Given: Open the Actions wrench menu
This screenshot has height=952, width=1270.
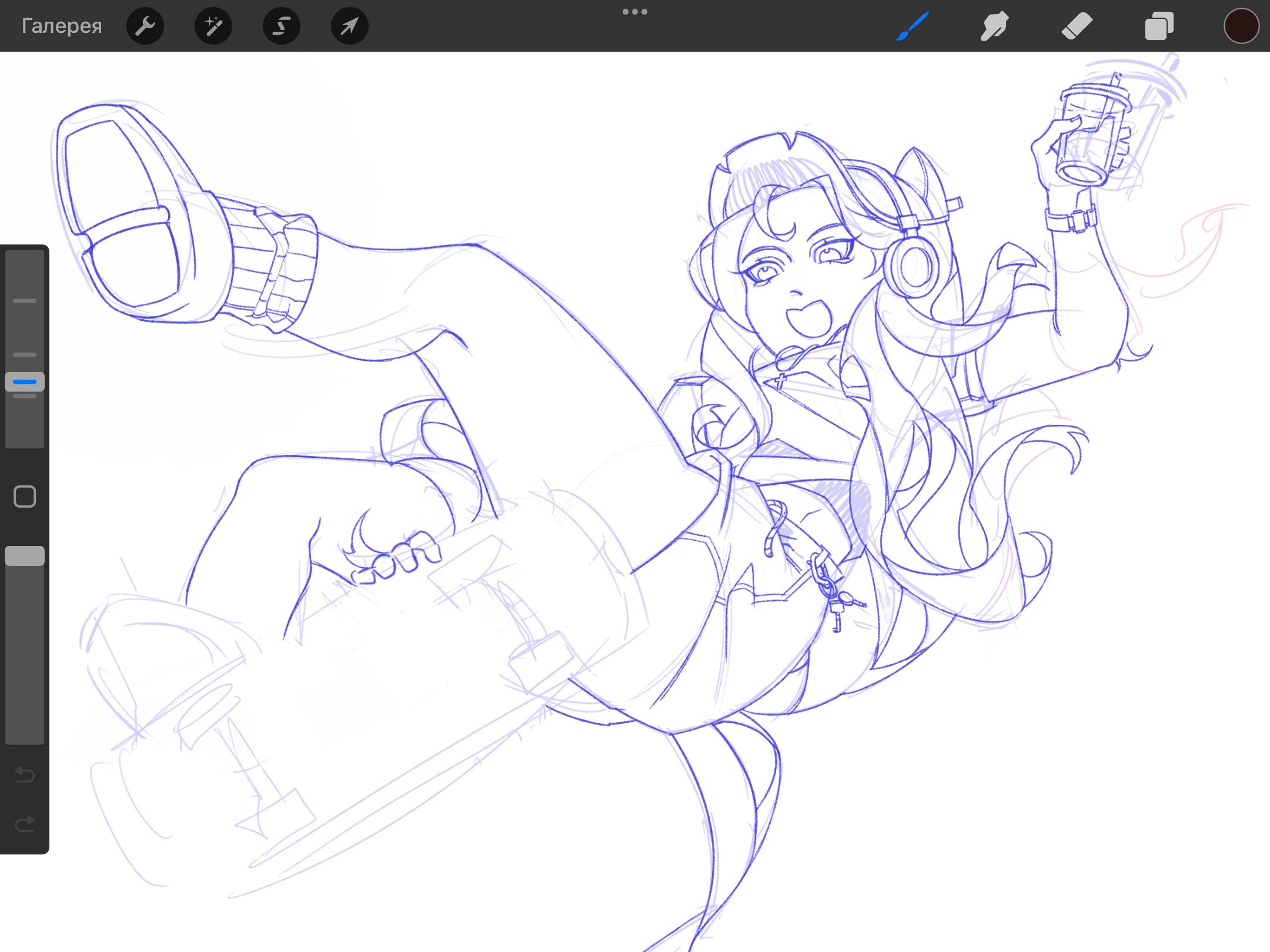Looking at the screenshot, I should click(145, 26).
